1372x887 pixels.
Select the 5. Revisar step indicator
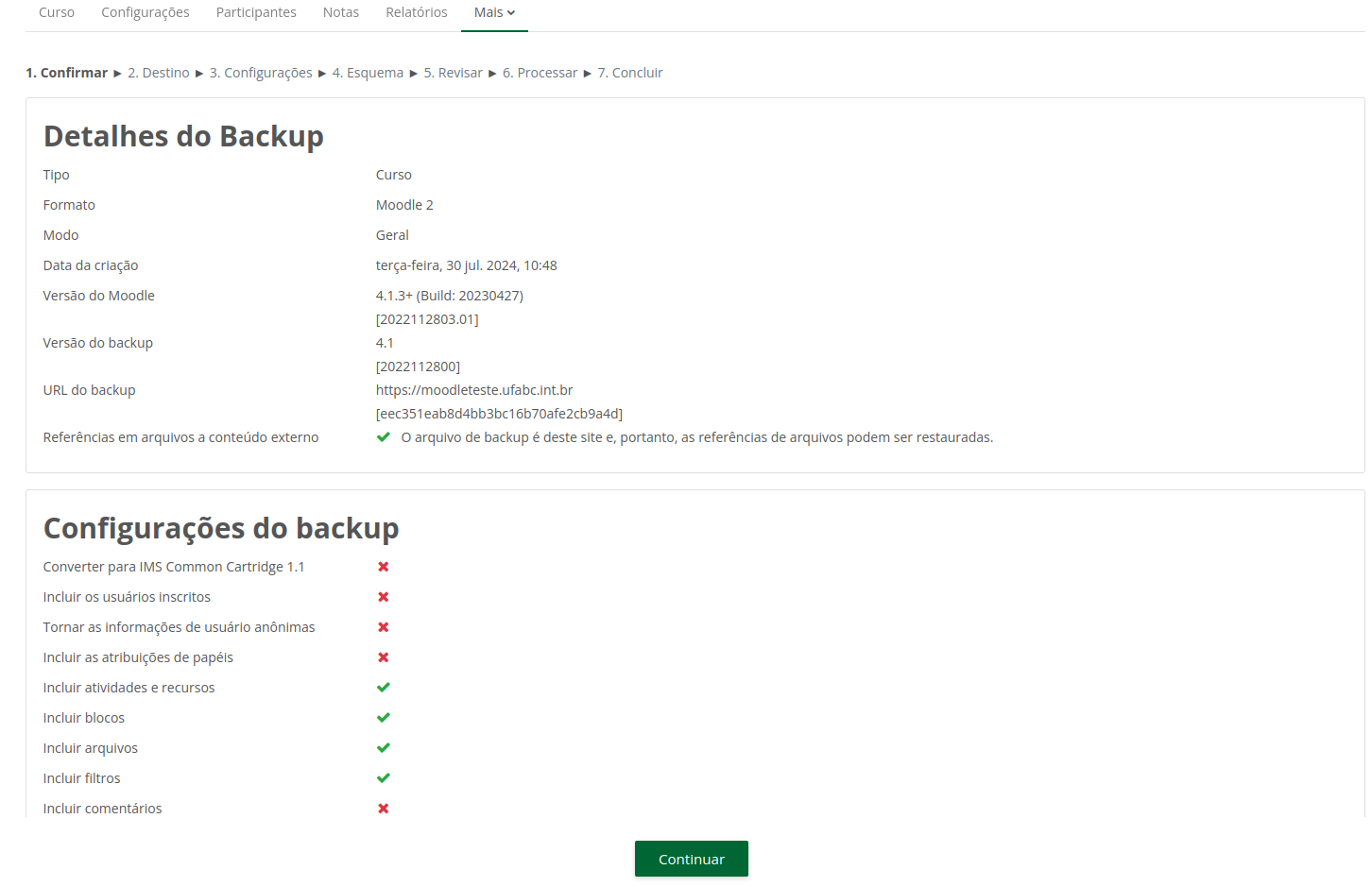pos(453,72)
